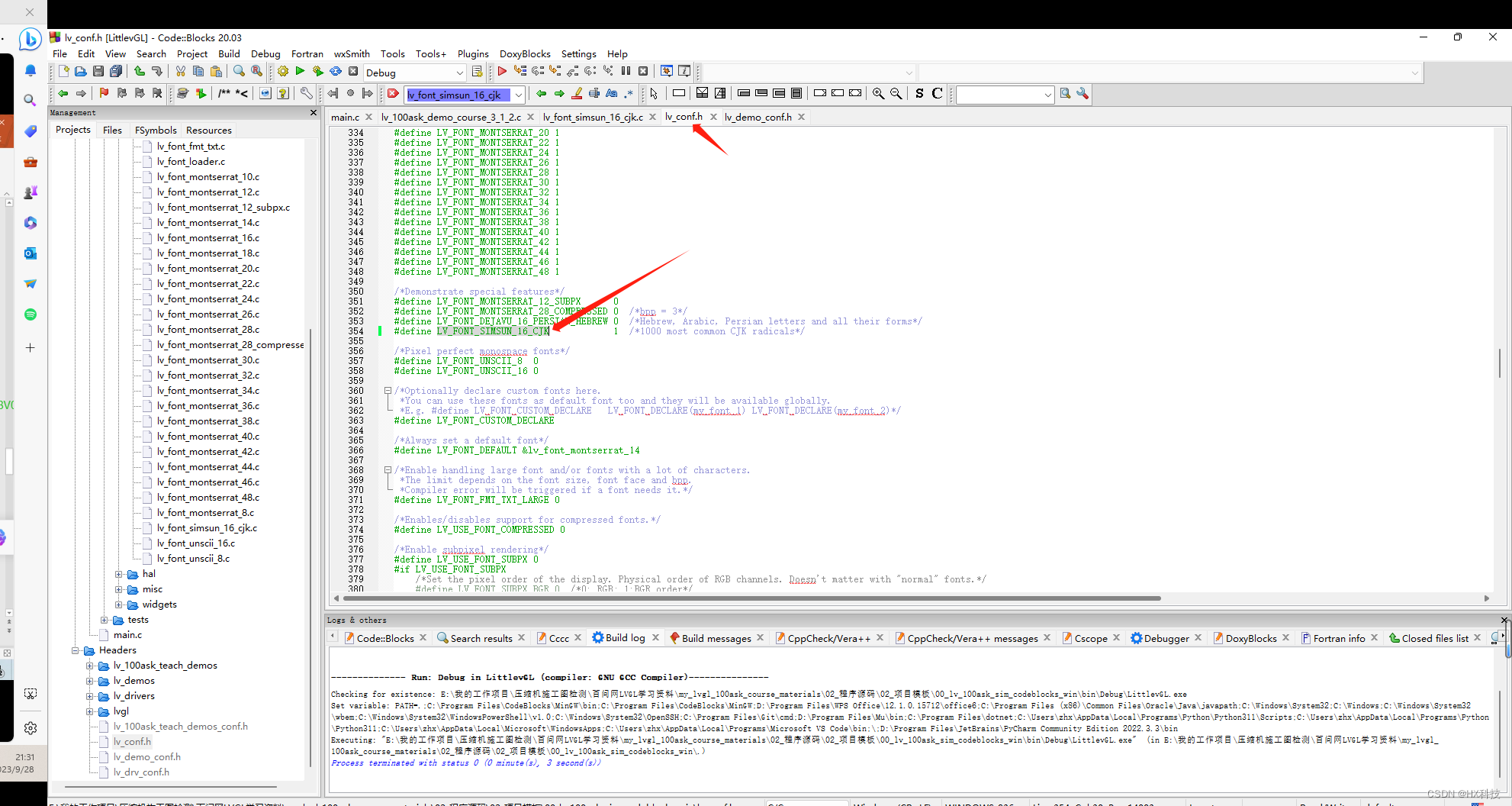The image size is (1512, 806).
Task: Abort the build with the X icon
Action: coord(353,72)
